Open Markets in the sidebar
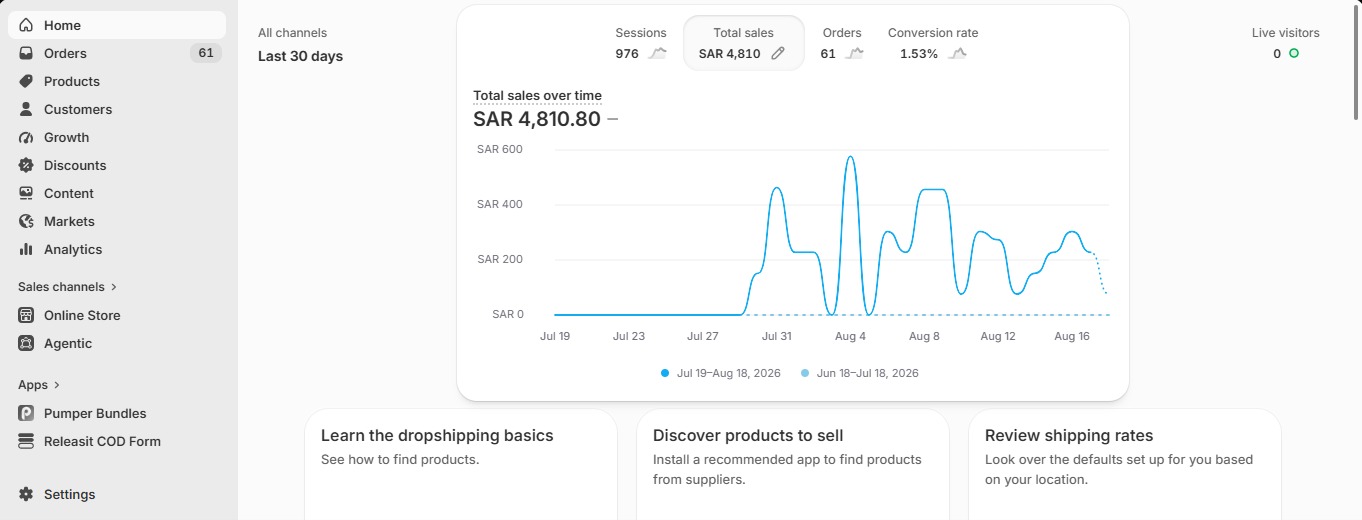 tap(117, 221)
